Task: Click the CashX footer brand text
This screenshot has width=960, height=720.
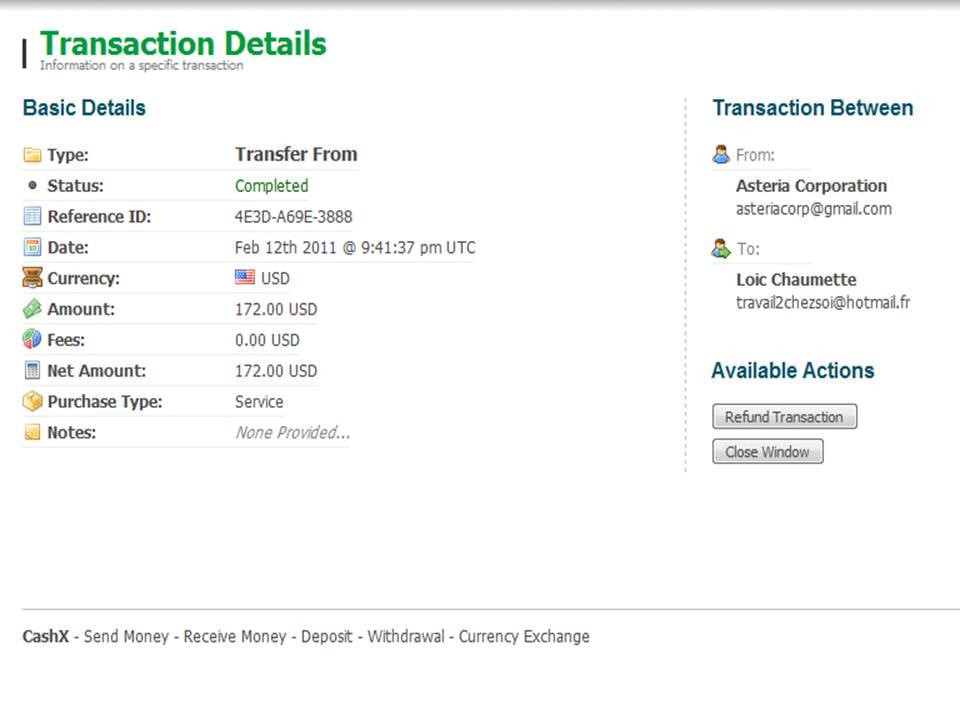Action: coord(46,637)
